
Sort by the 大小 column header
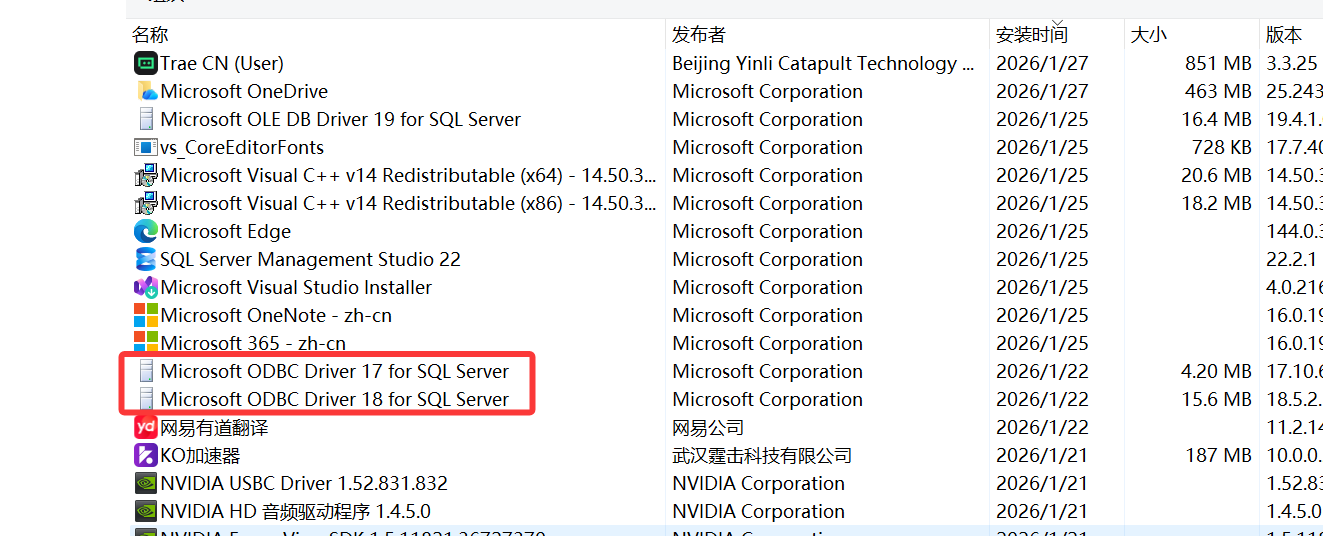(x=1148, y=34)
